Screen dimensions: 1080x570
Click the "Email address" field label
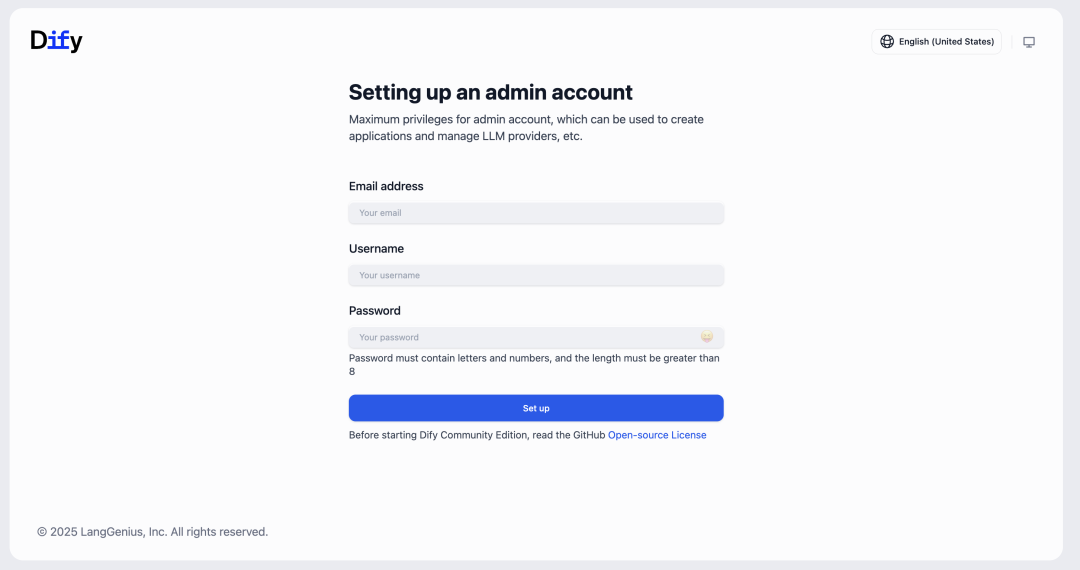(386, 186)
